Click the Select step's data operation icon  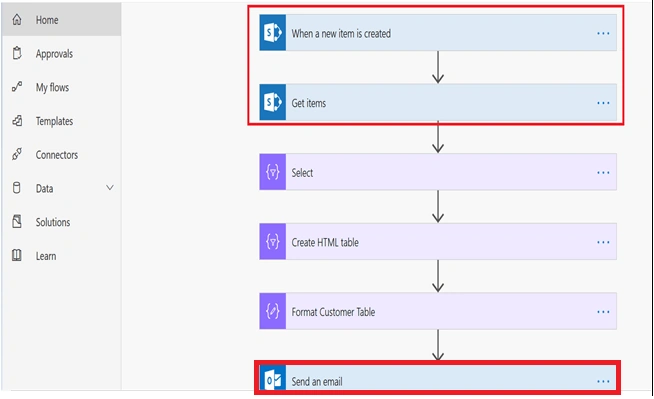tap(273, 172)
